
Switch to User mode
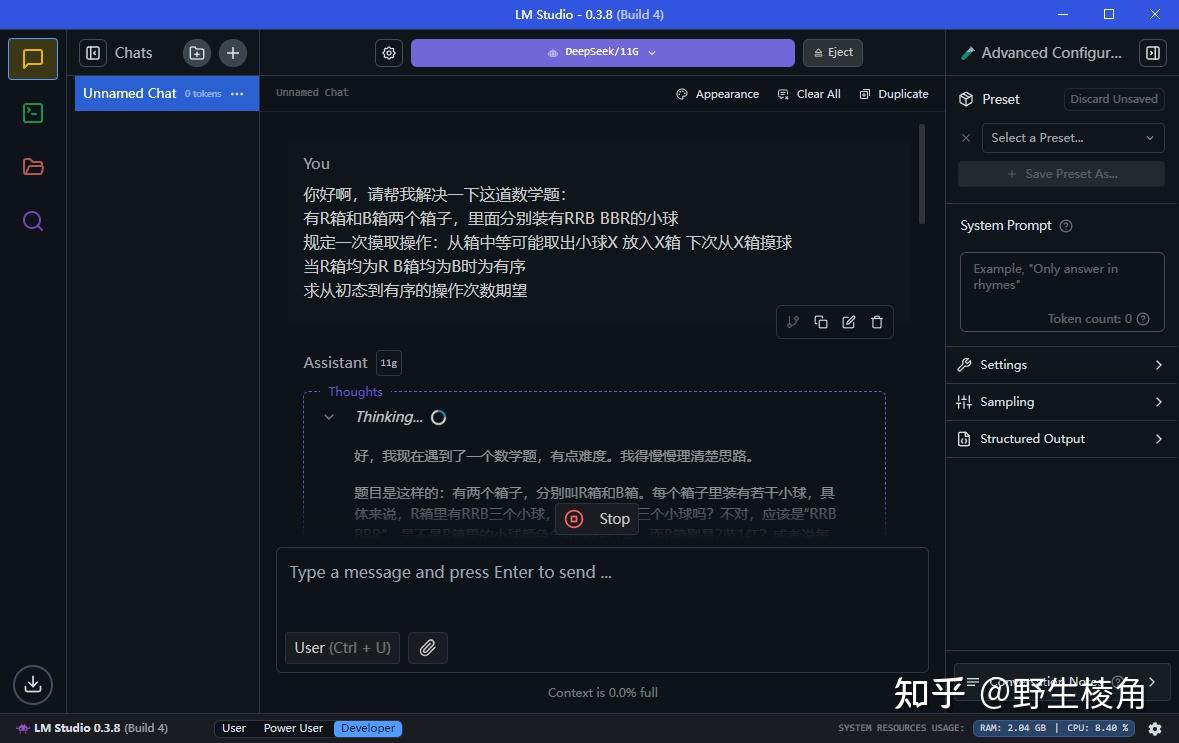coord(234,728)
